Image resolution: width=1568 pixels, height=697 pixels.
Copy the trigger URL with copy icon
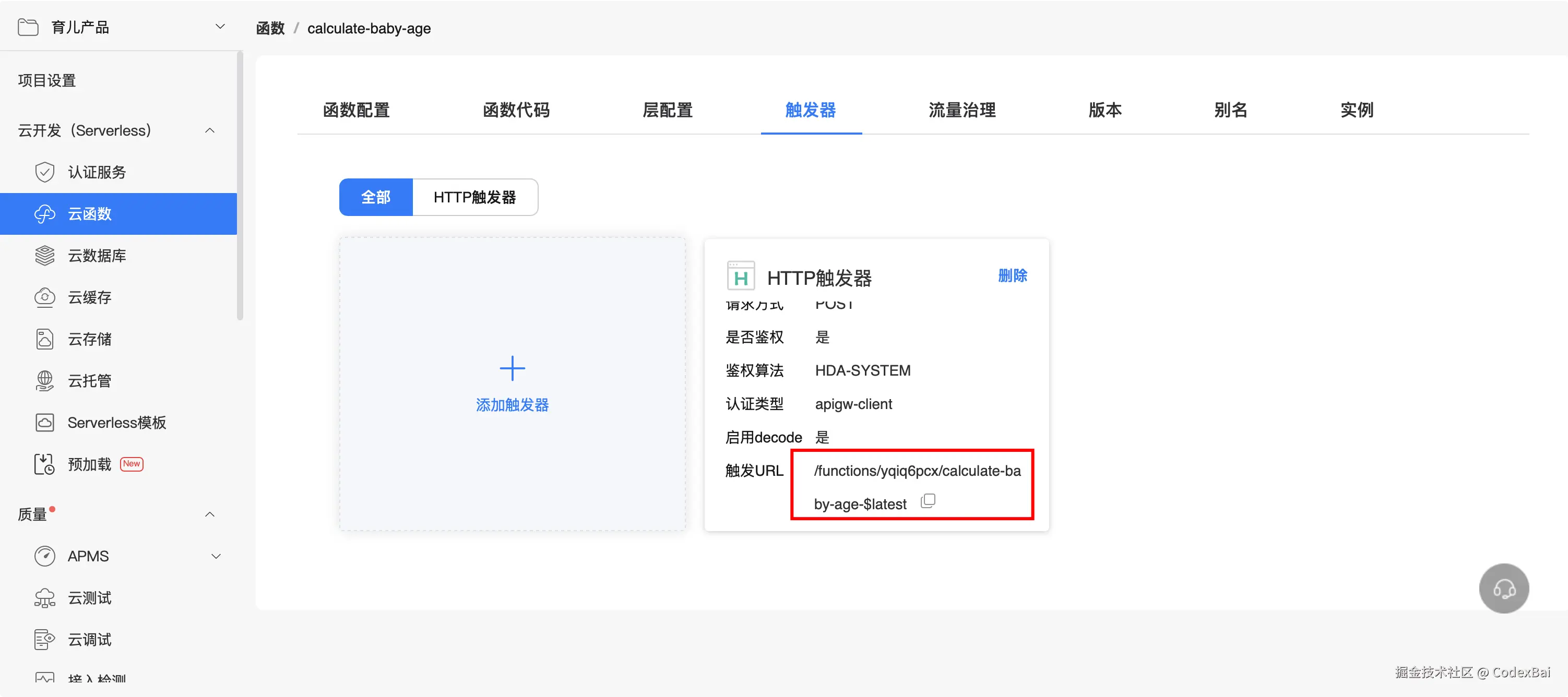(928, 501)
